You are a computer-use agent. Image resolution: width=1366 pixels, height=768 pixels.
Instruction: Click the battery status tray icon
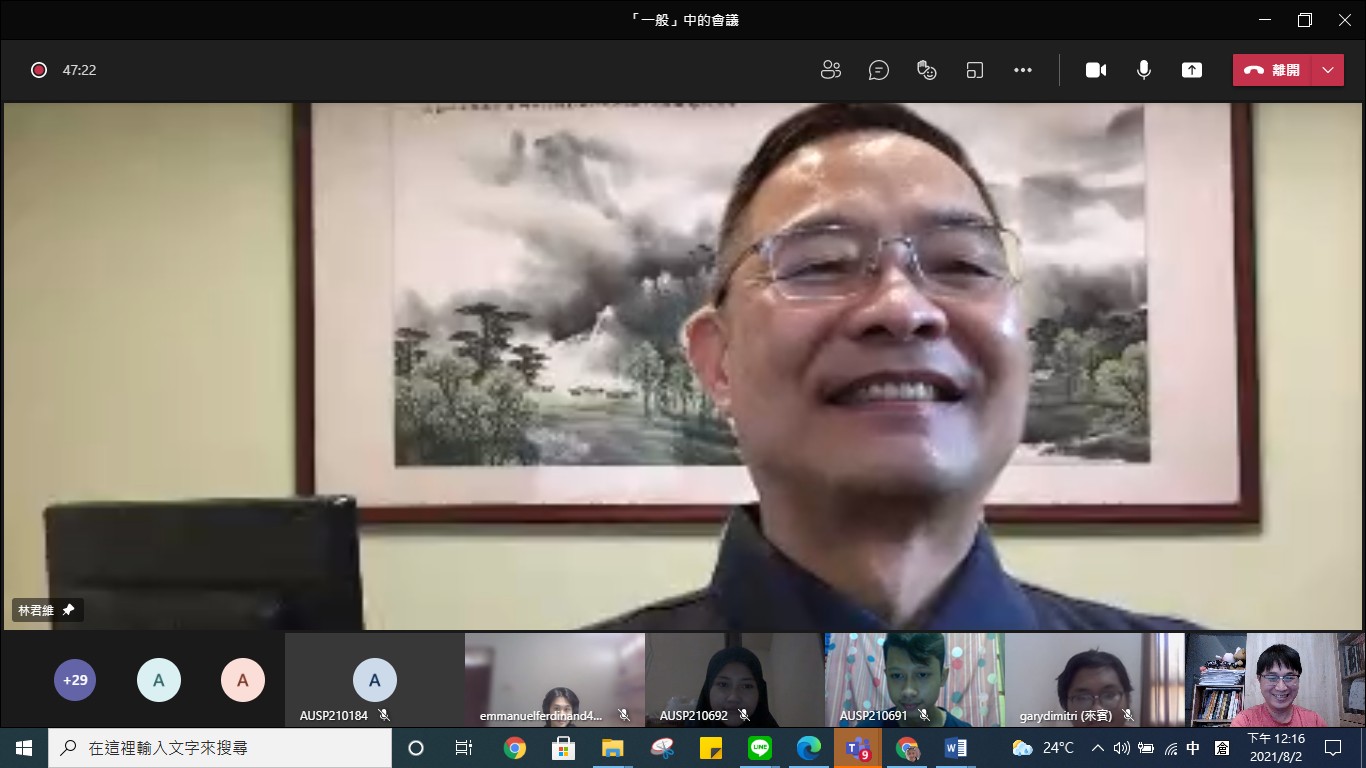point(1146,748)
